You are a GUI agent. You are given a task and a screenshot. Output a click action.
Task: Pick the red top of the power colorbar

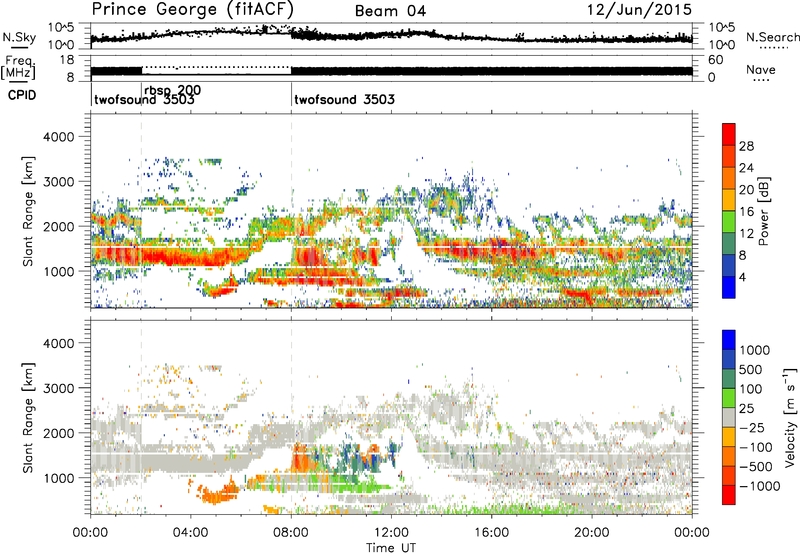pos(729,134)
